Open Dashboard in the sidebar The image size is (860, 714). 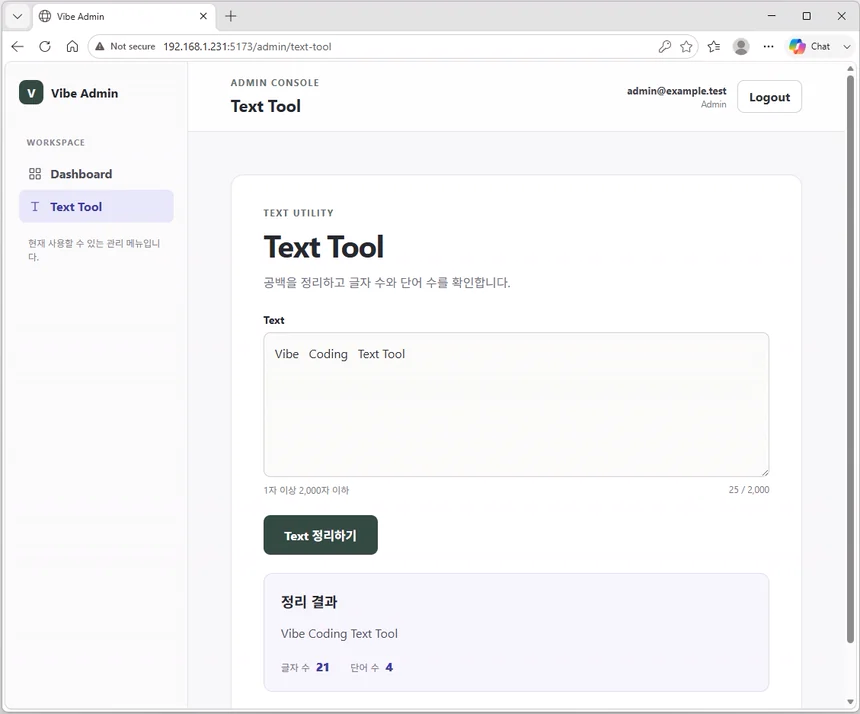pos(97,174)
